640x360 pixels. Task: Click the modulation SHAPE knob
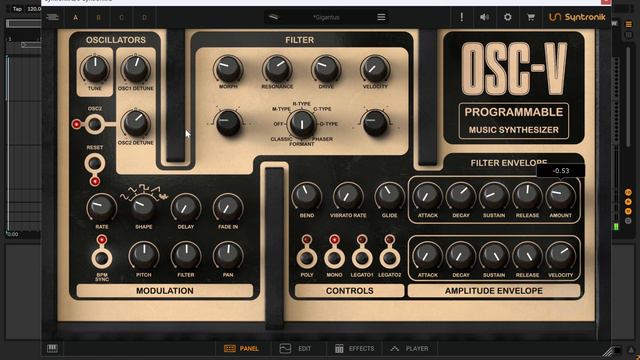(x=143, y=208)
